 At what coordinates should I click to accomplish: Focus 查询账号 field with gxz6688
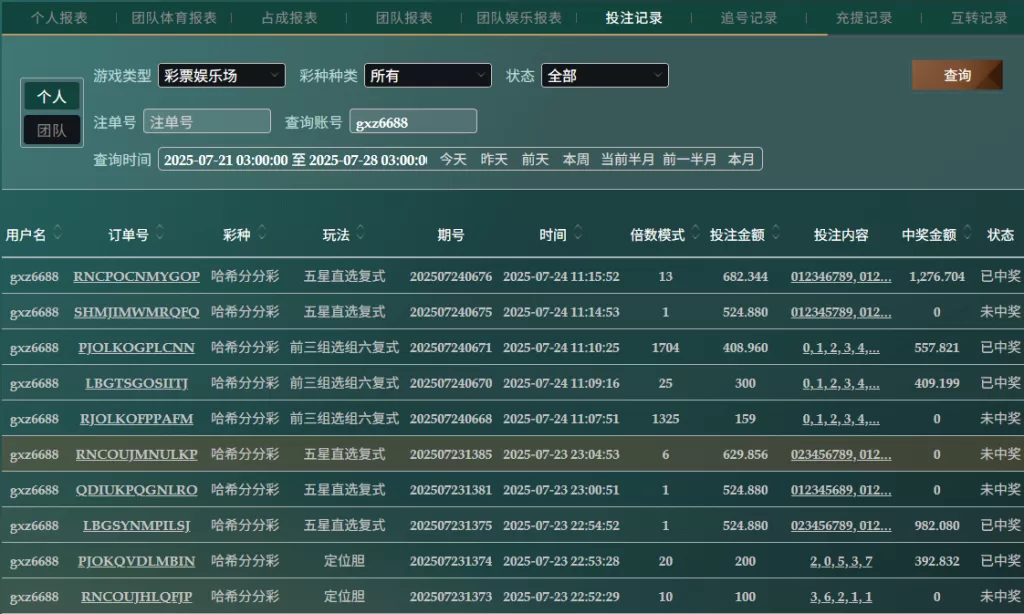tap(413, 121)
